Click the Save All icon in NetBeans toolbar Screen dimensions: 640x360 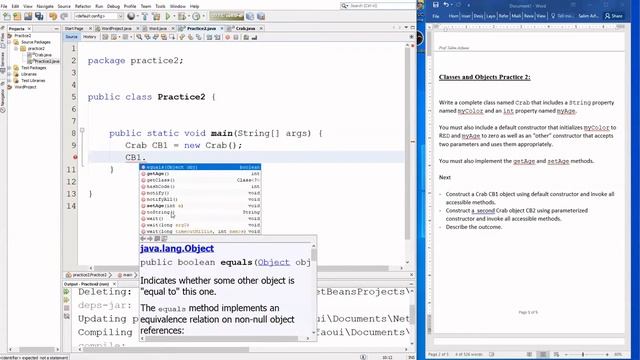tap(39, 16)
